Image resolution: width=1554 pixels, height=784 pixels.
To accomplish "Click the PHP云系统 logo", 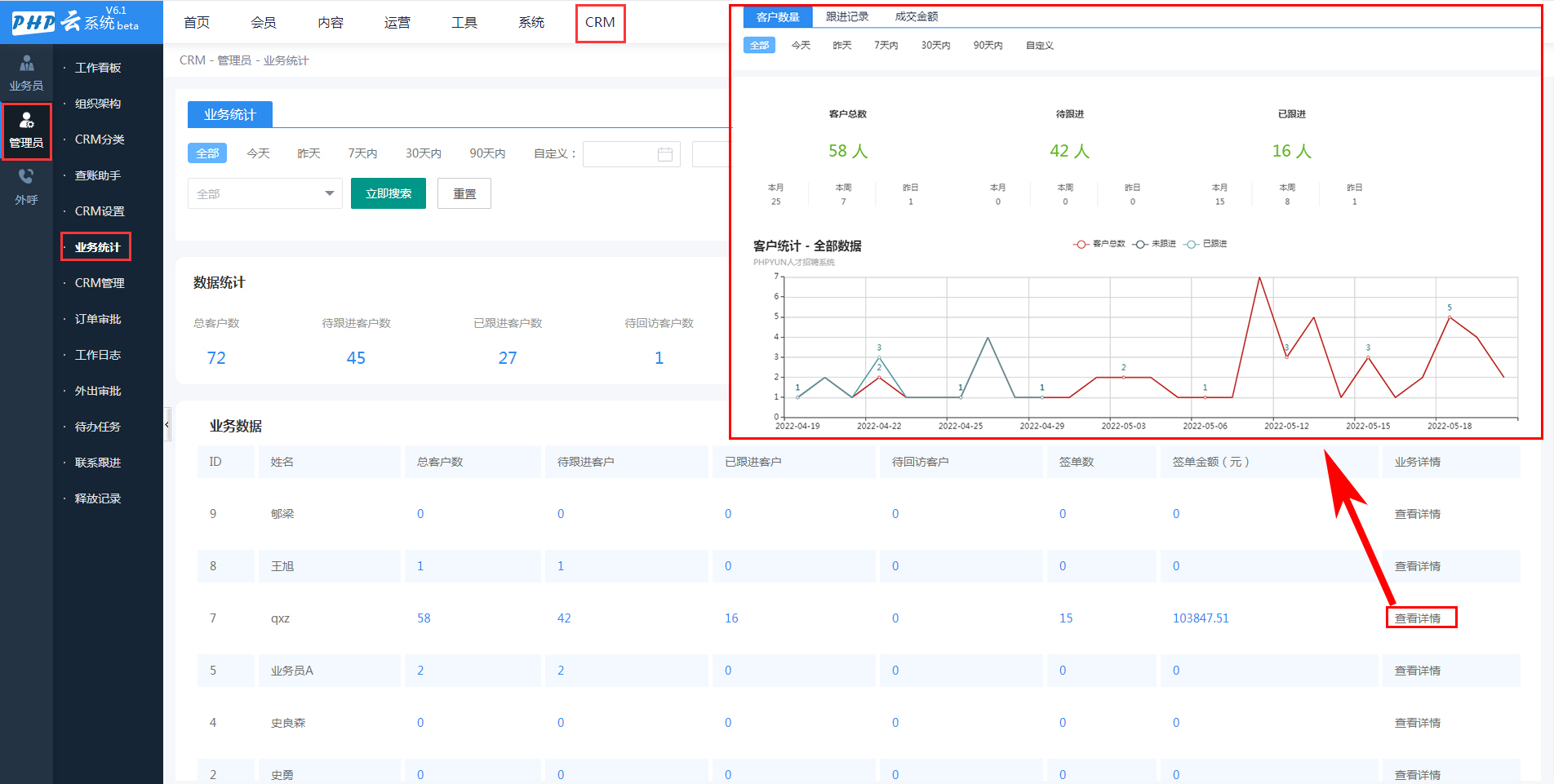I will 75,20.
